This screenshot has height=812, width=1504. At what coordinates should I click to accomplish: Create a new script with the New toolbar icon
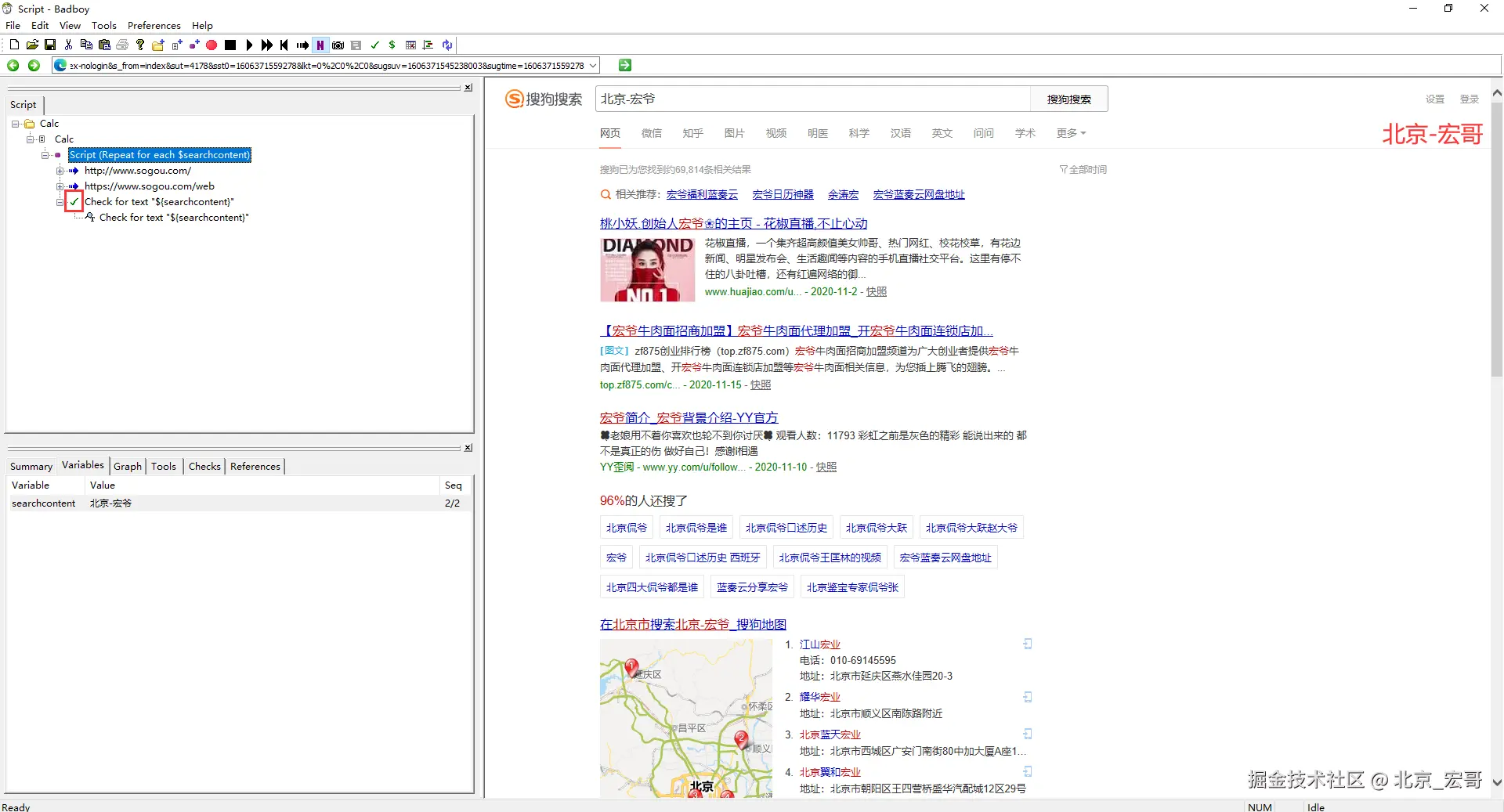tap(14, 45)
